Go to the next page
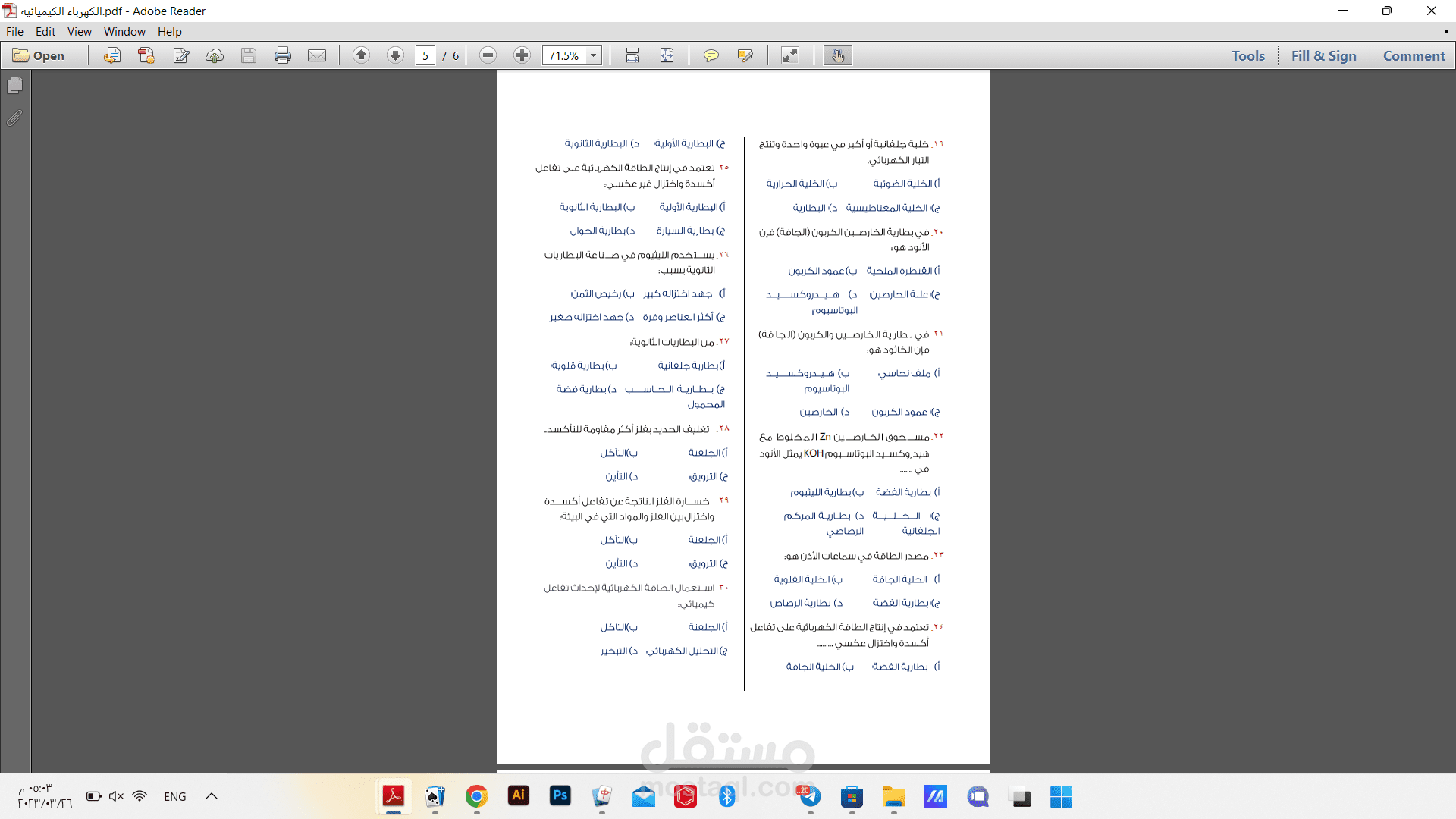This screenshot has height=819, width=1456. click(x=395, y=55)
